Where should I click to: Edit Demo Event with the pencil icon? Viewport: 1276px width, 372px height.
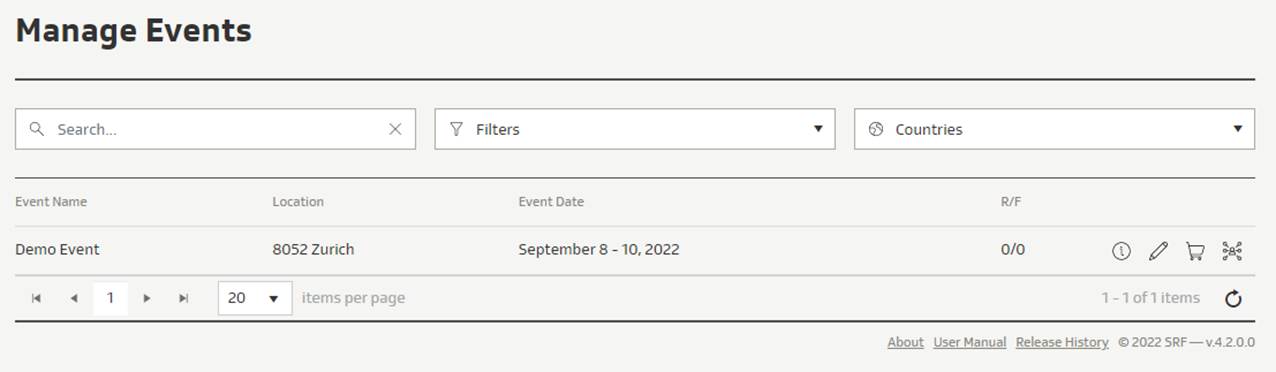(x=1158, y=251)
